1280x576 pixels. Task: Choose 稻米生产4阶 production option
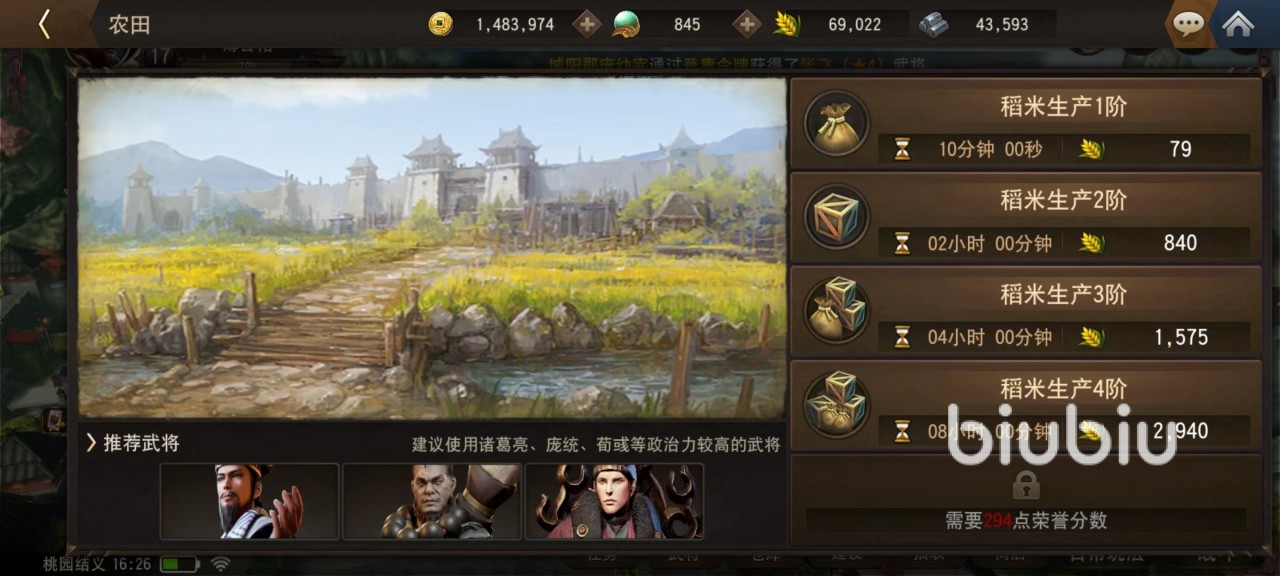[x=1025, y=405]
